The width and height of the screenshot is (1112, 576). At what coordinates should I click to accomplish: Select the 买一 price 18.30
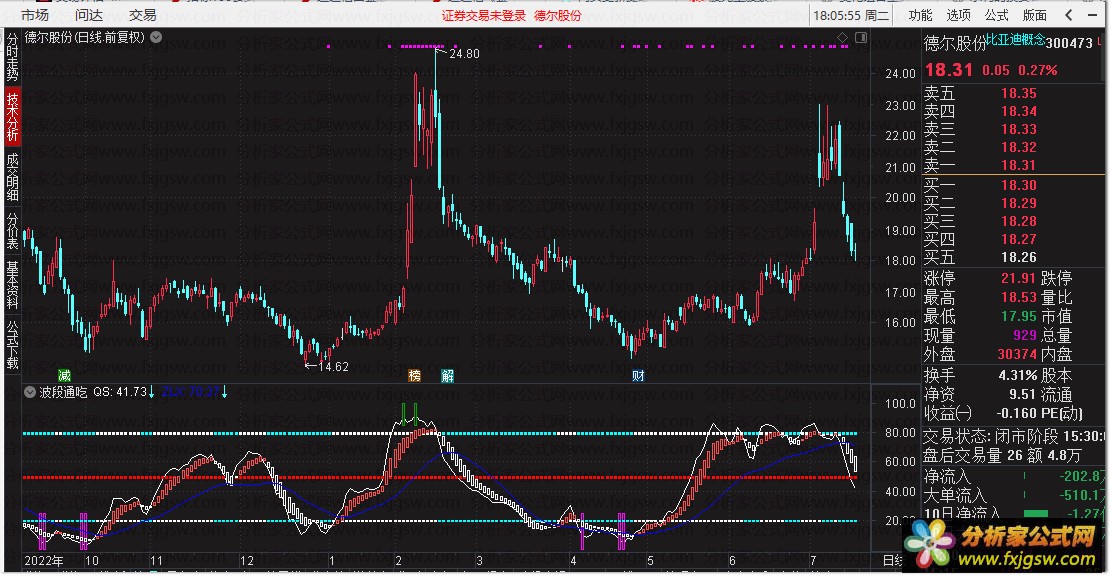[1018, 185]
